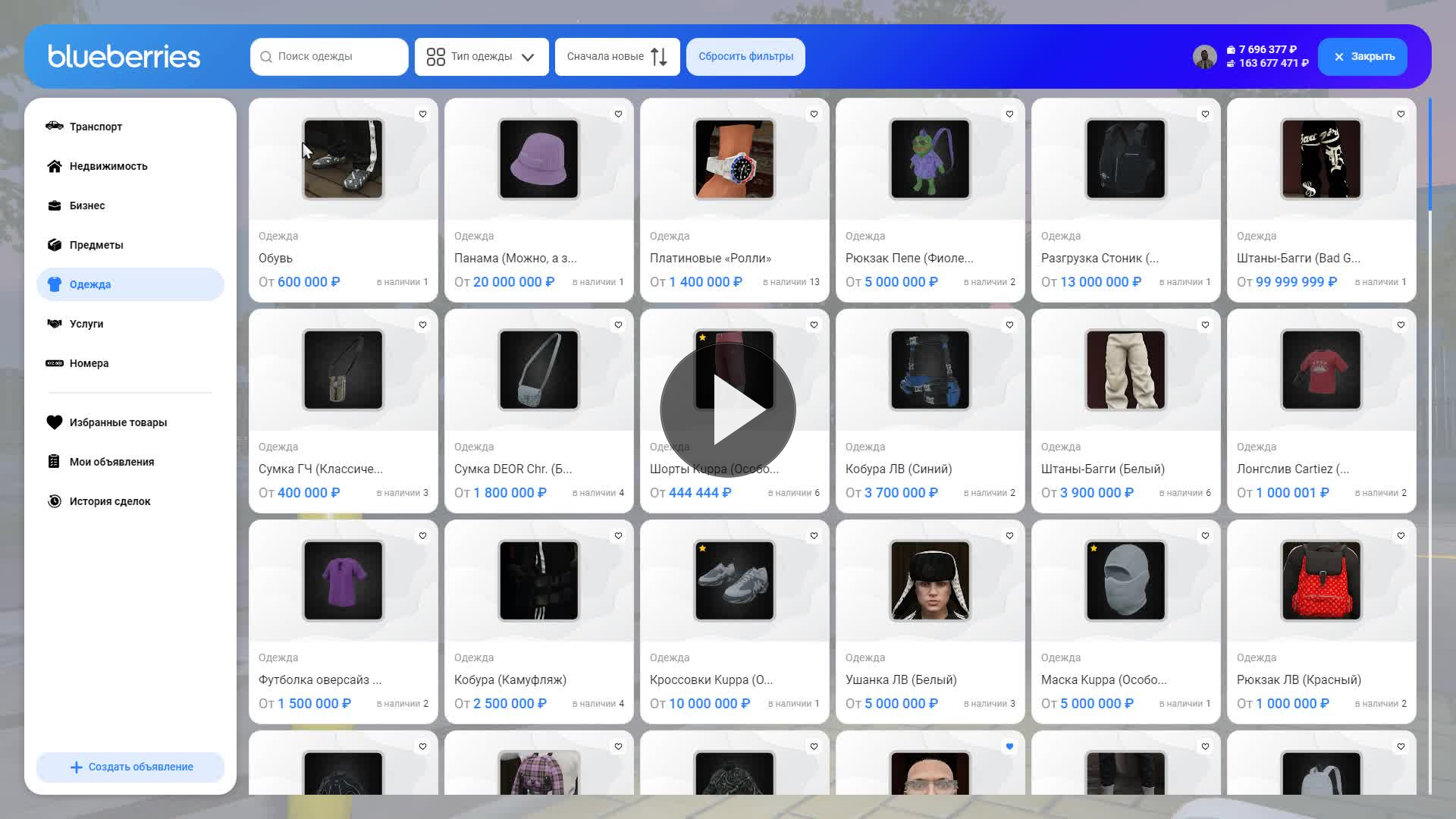Toggle the heart on Лонгслив Cartiez
Image resolution: width=1456 pixels, height=819 pixels.
[x=1401, y=325]
